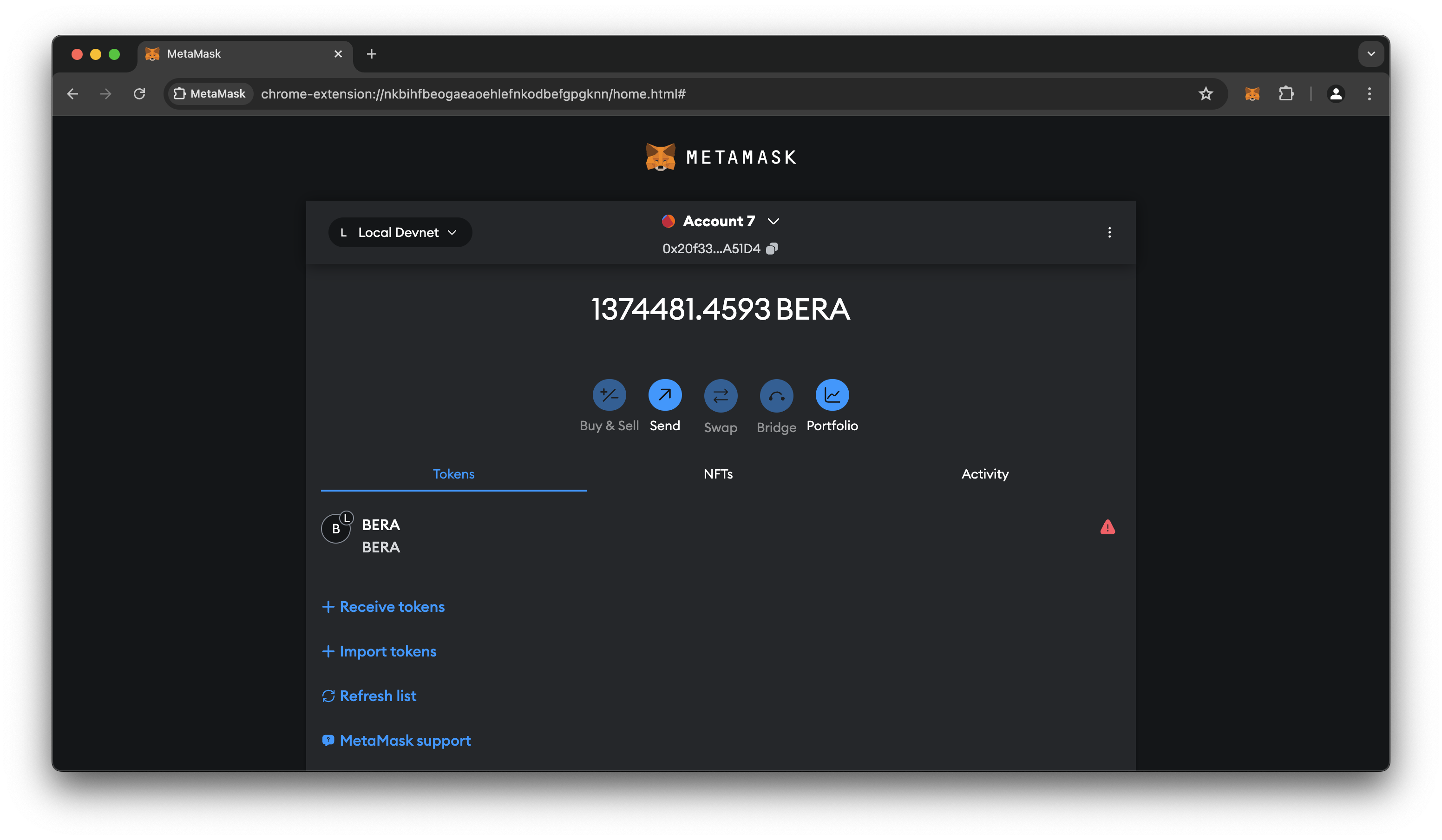This screenshot has width=1442, height=840.
Task: Switch to the Activity tab
Action: tap(984, 473)
